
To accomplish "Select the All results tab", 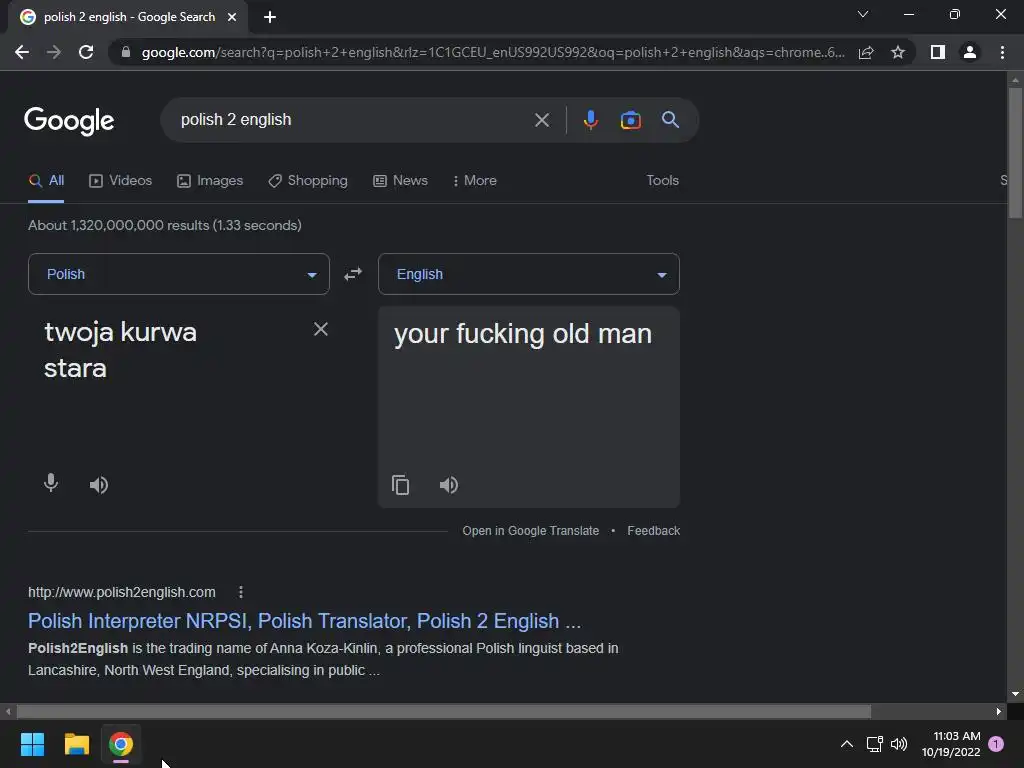I will pos(46,181).
